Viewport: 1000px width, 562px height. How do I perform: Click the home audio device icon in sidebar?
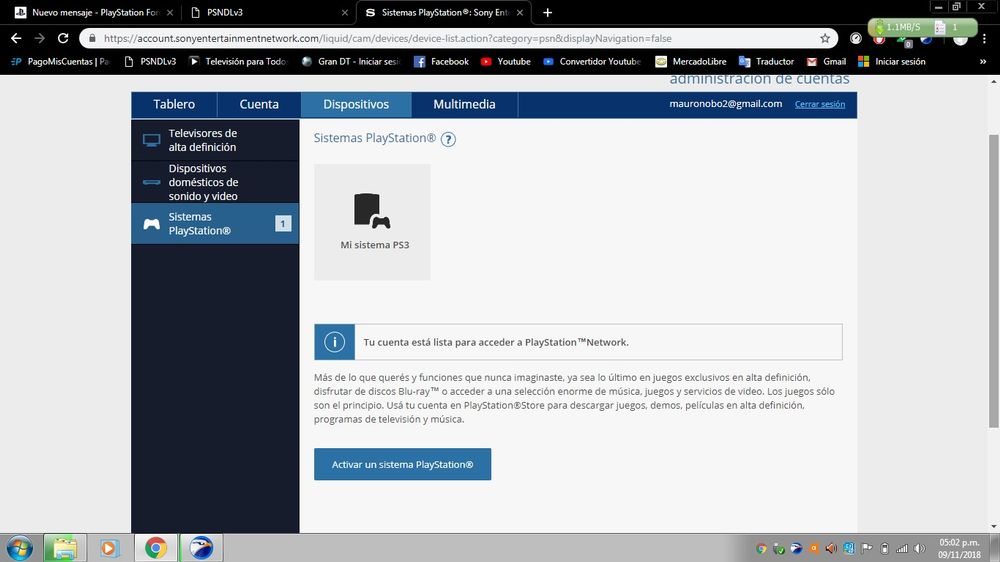(x=152, y=182)
